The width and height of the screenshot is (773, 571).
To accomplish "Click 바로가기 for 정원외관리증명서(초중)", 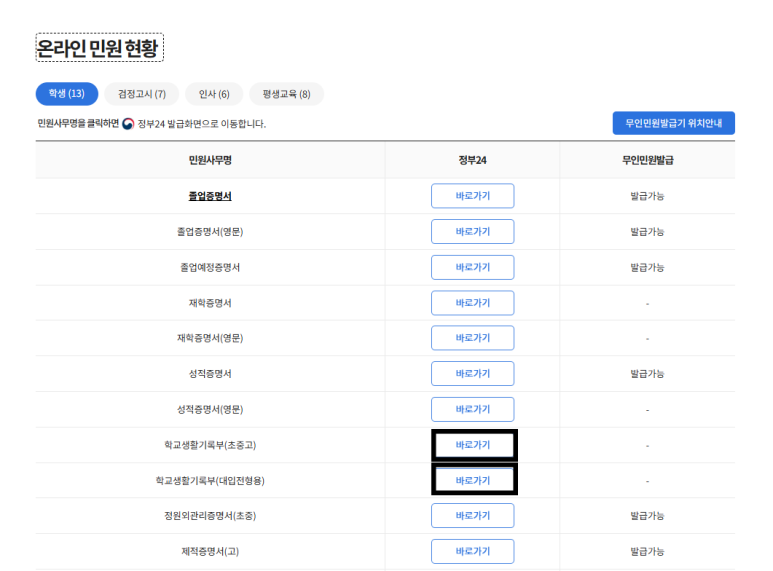I will coord(472,515).
